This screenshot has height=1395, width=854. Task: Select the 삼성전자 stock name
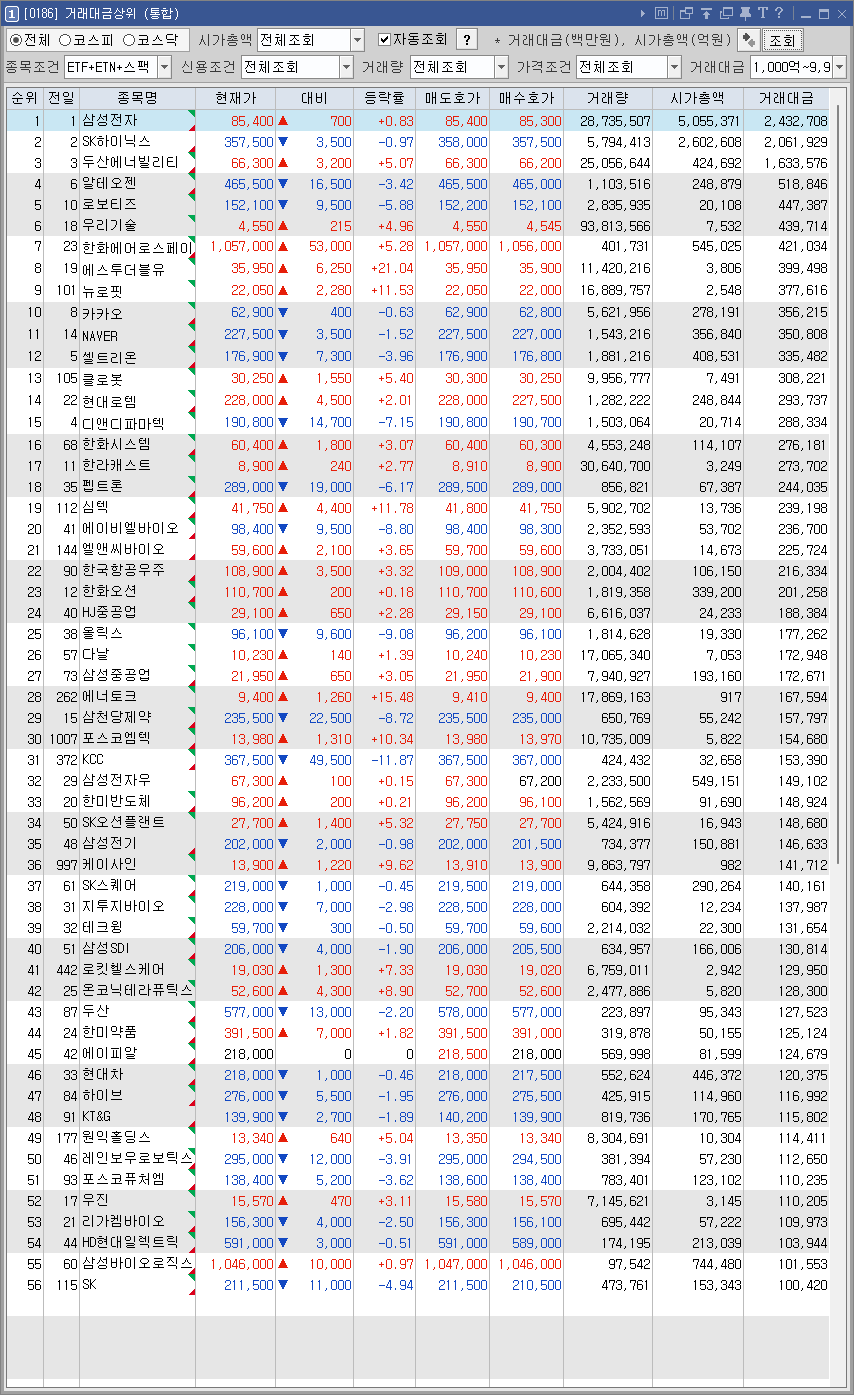110,120
